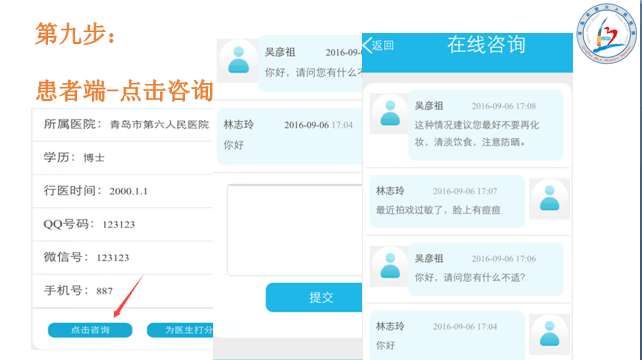642x360 pixels.
Task: Select message 这种情况建议您最好不要再化妆
Action: coord(486,125)
